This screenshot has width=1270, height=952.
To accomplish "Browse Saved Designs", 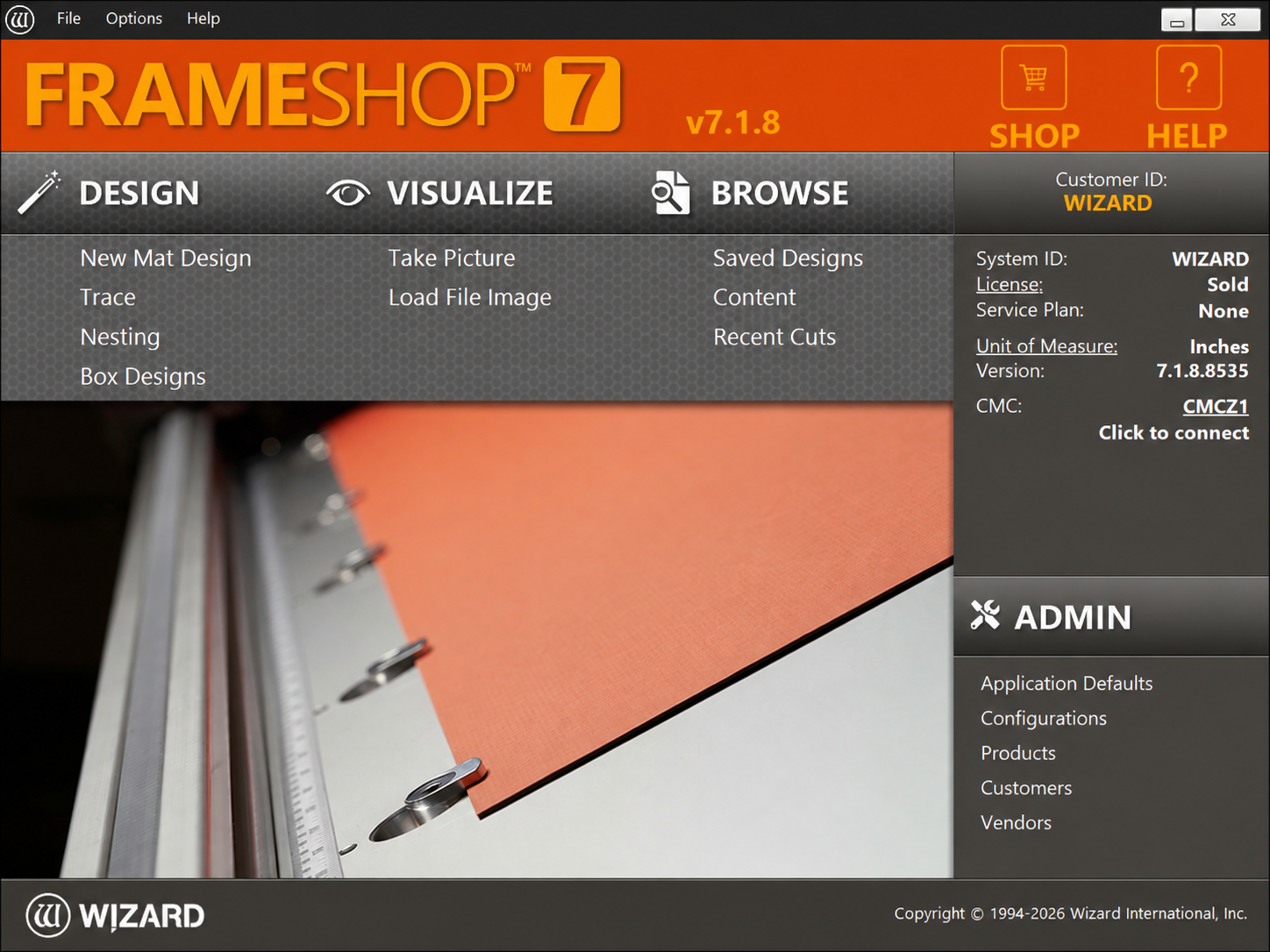I will pyautogui.click(x=788, y=259).
